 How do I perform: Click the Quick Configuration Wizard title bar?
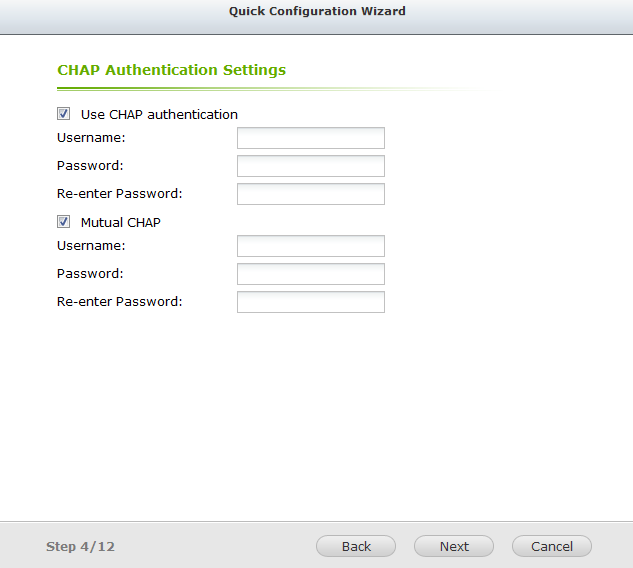click(316, 11)
